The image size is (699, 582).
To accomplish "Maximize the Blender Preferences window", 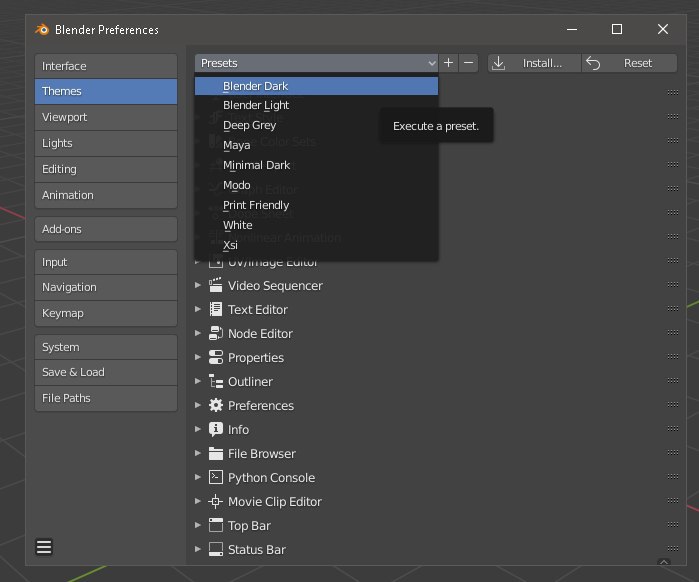I will tap(617, 29).
